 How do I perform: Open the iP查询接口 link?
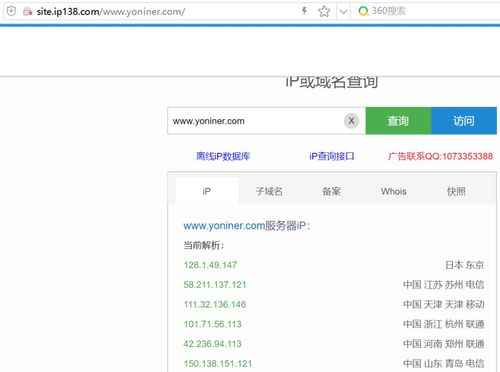(332, 156)
